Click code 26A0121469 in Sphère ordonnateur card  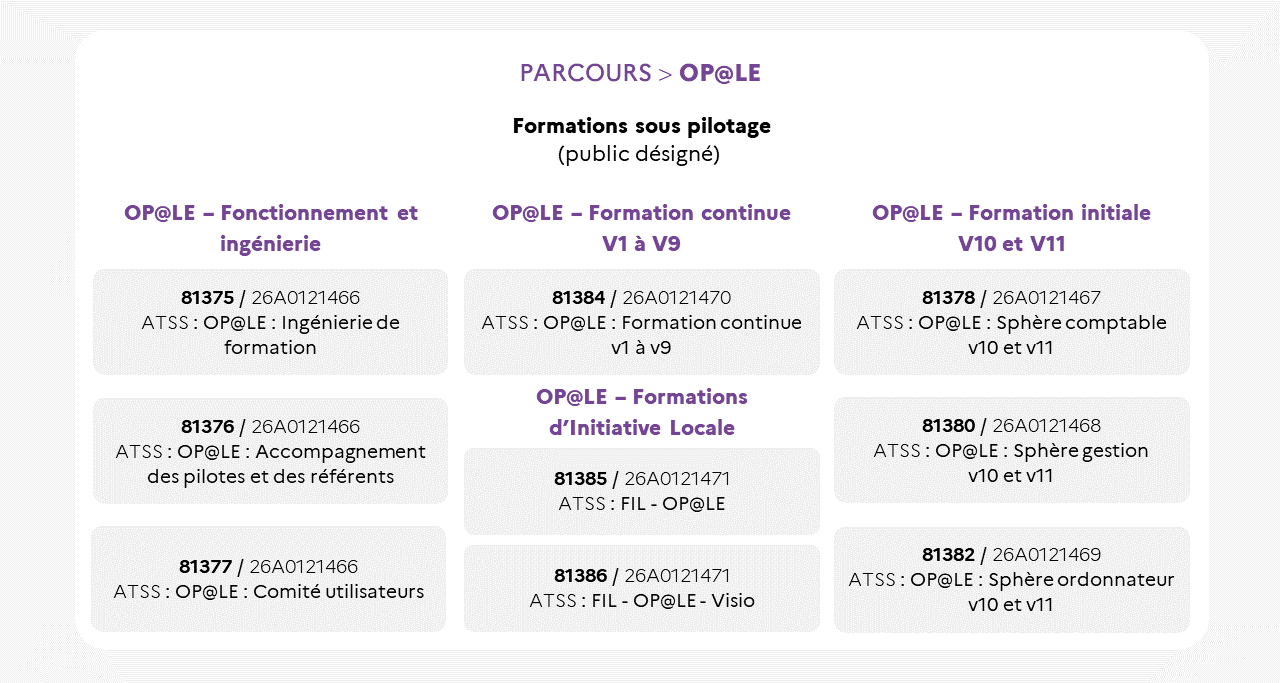(x=1046, y=554)
